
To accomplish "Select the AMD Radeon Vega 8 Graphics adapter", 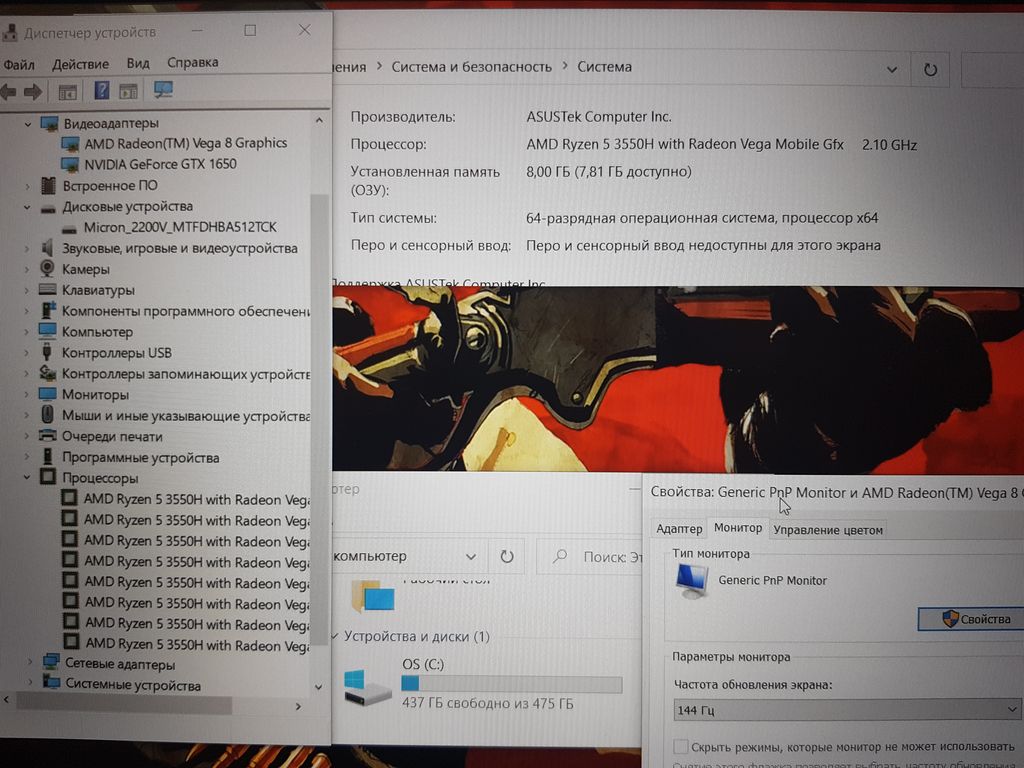I will point(185,143).
